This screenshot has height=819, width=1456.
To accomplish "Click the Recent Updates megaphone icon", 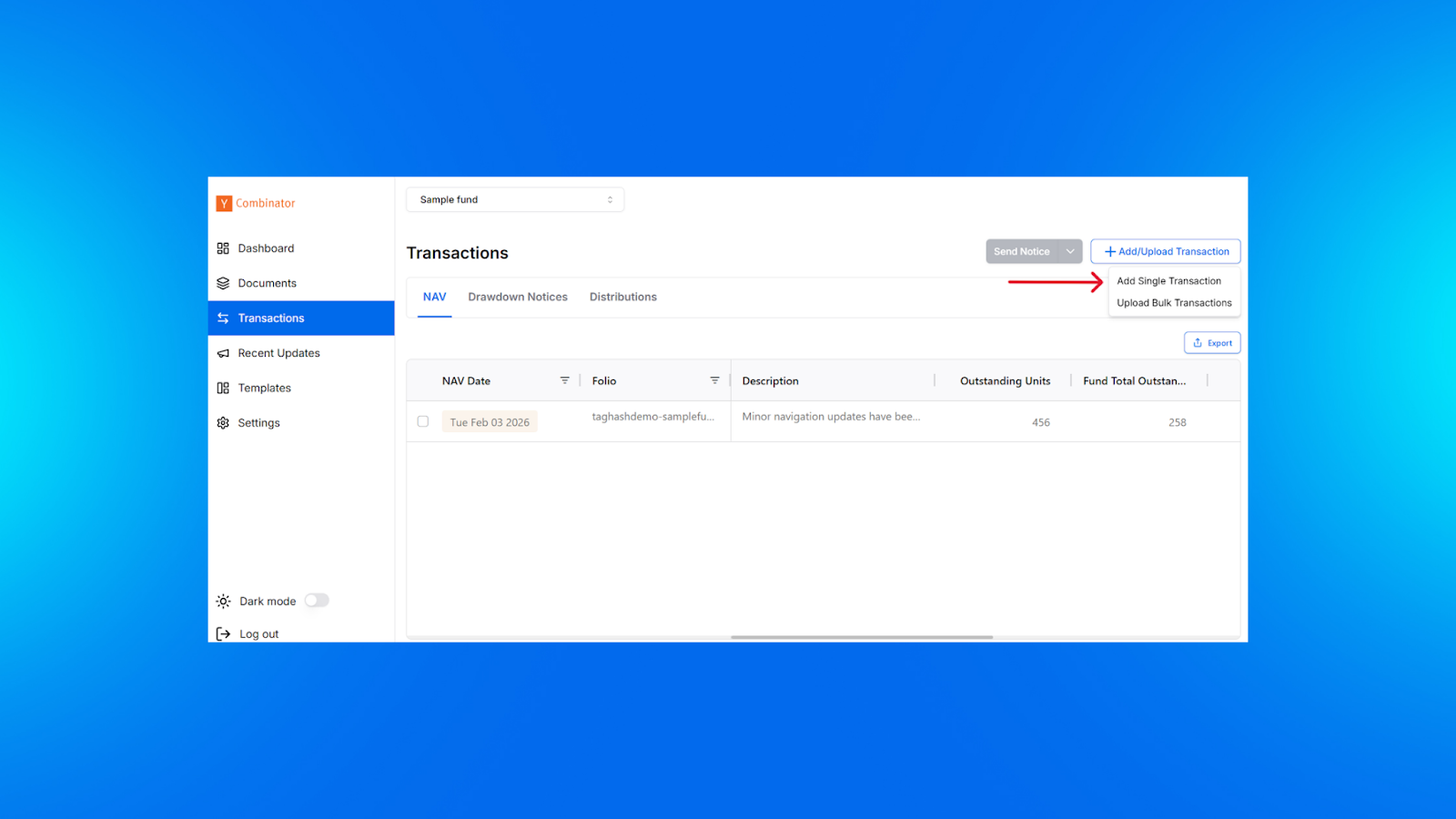I will pos(223,353).
